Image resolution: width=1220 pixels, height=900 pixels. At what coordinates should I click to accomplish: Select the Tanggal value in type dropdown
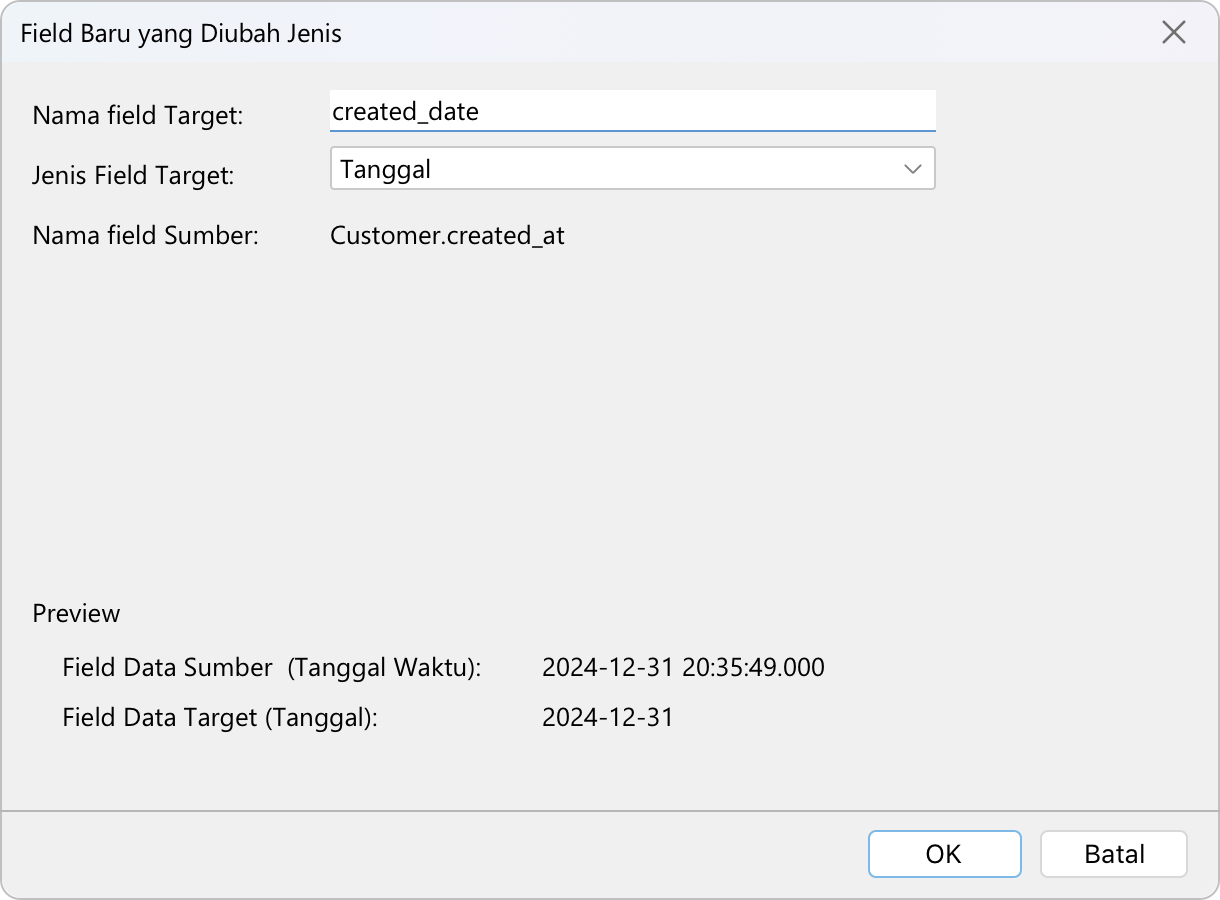386,169
